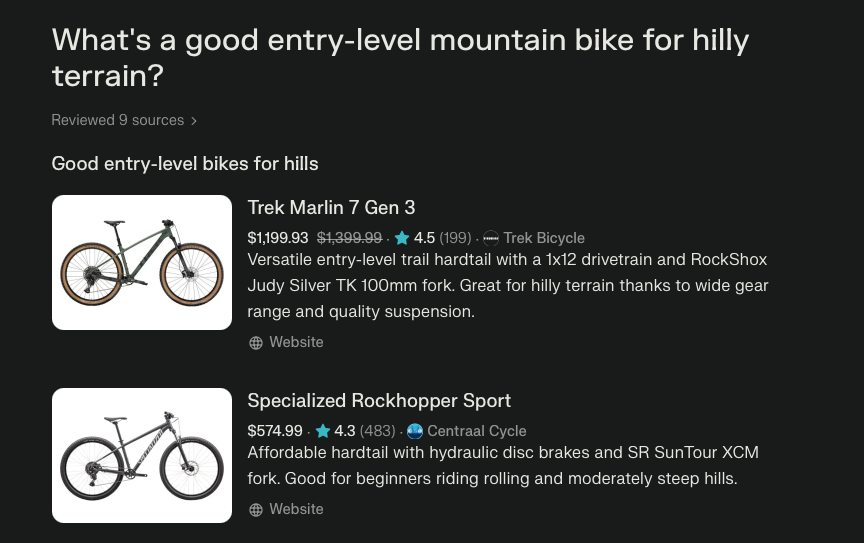Open the Trek Marlin 7 Gen 3 title
This screenshot has width=864, height=543.
pyautogui.click(x=331, y=208)
